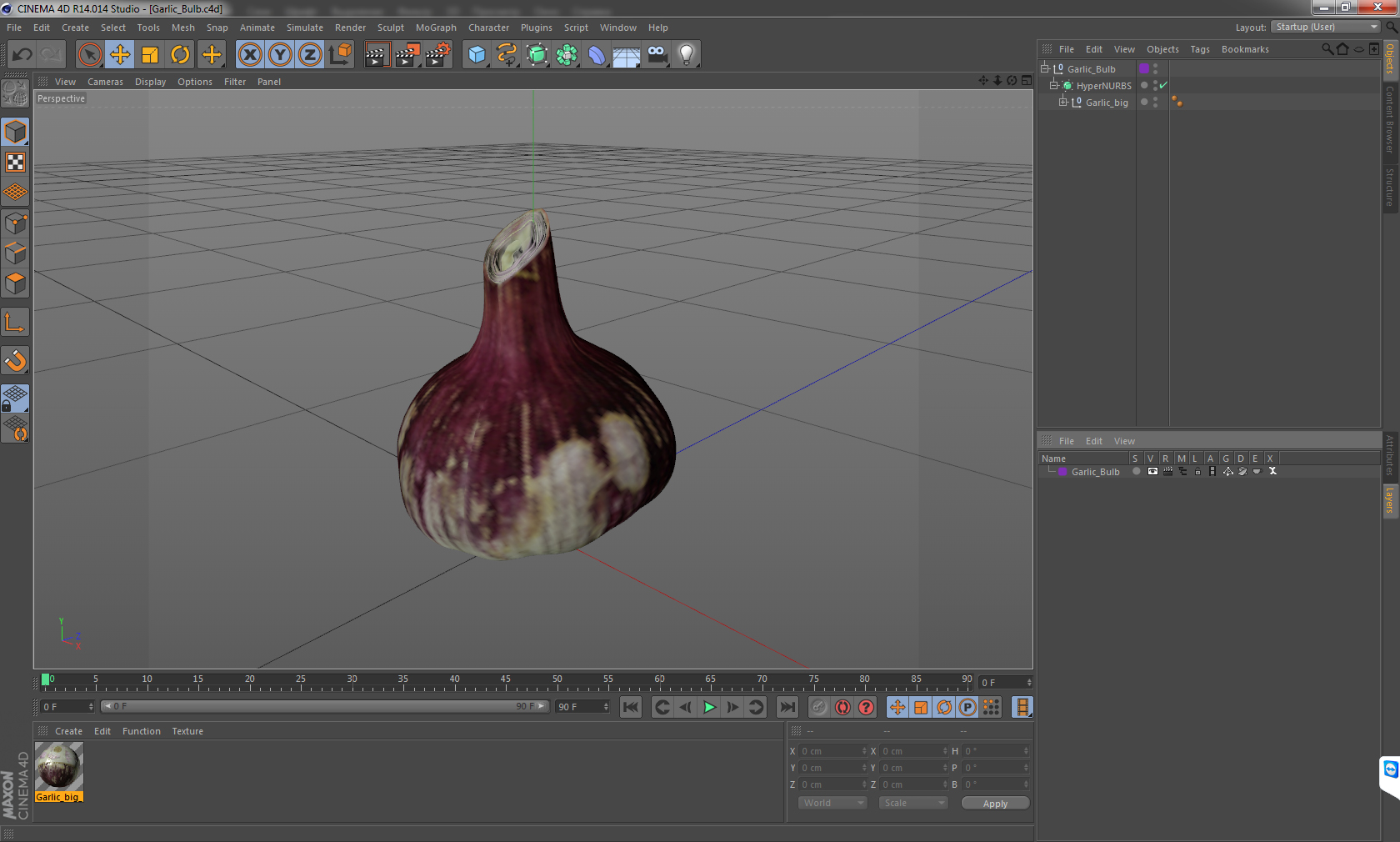Image resolution: width=1400 pixels, height=842 pixels.
Task: Go to start of animation
Action: [x=631, y=707]
